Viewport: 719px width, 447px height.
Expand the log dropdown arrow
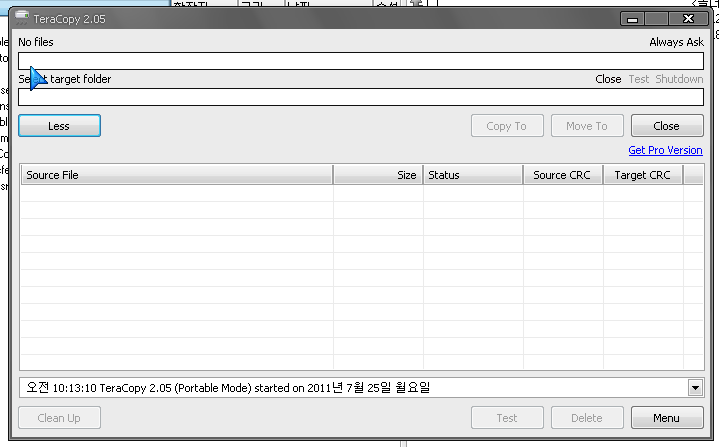pos(695,388)
